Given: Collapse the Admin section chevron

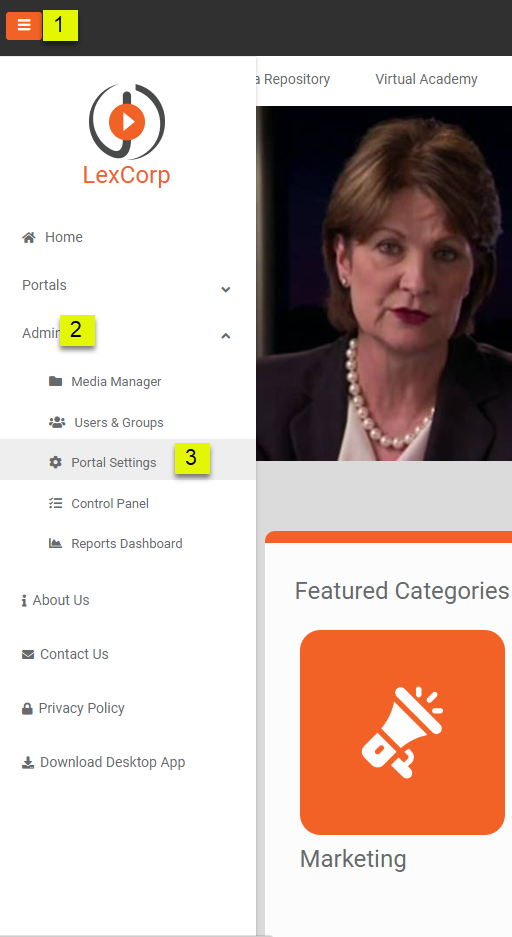Looking at the screenshot, I should pos(226,336).
